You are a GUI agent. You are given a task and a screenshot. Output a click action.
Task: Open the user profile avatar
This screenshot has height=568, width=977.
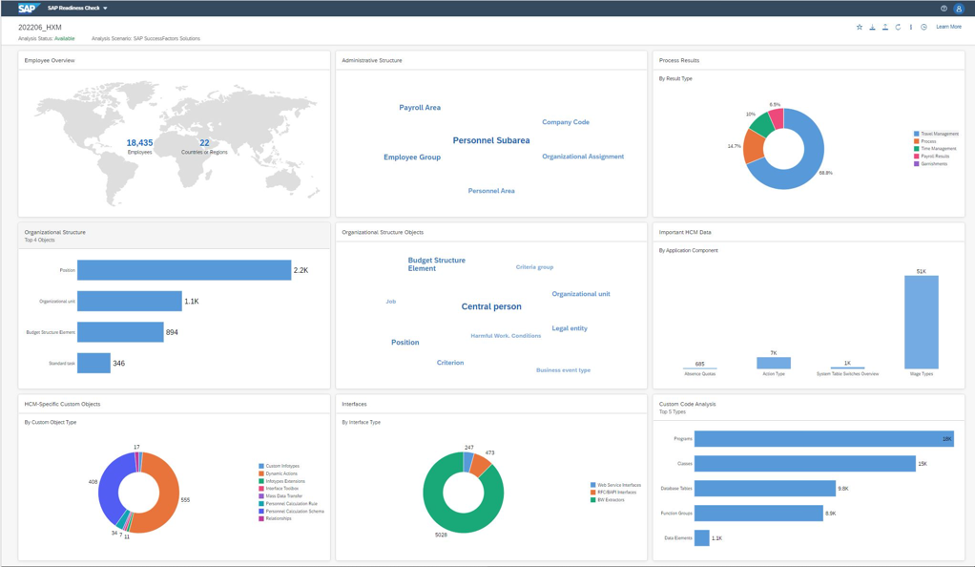959,8
